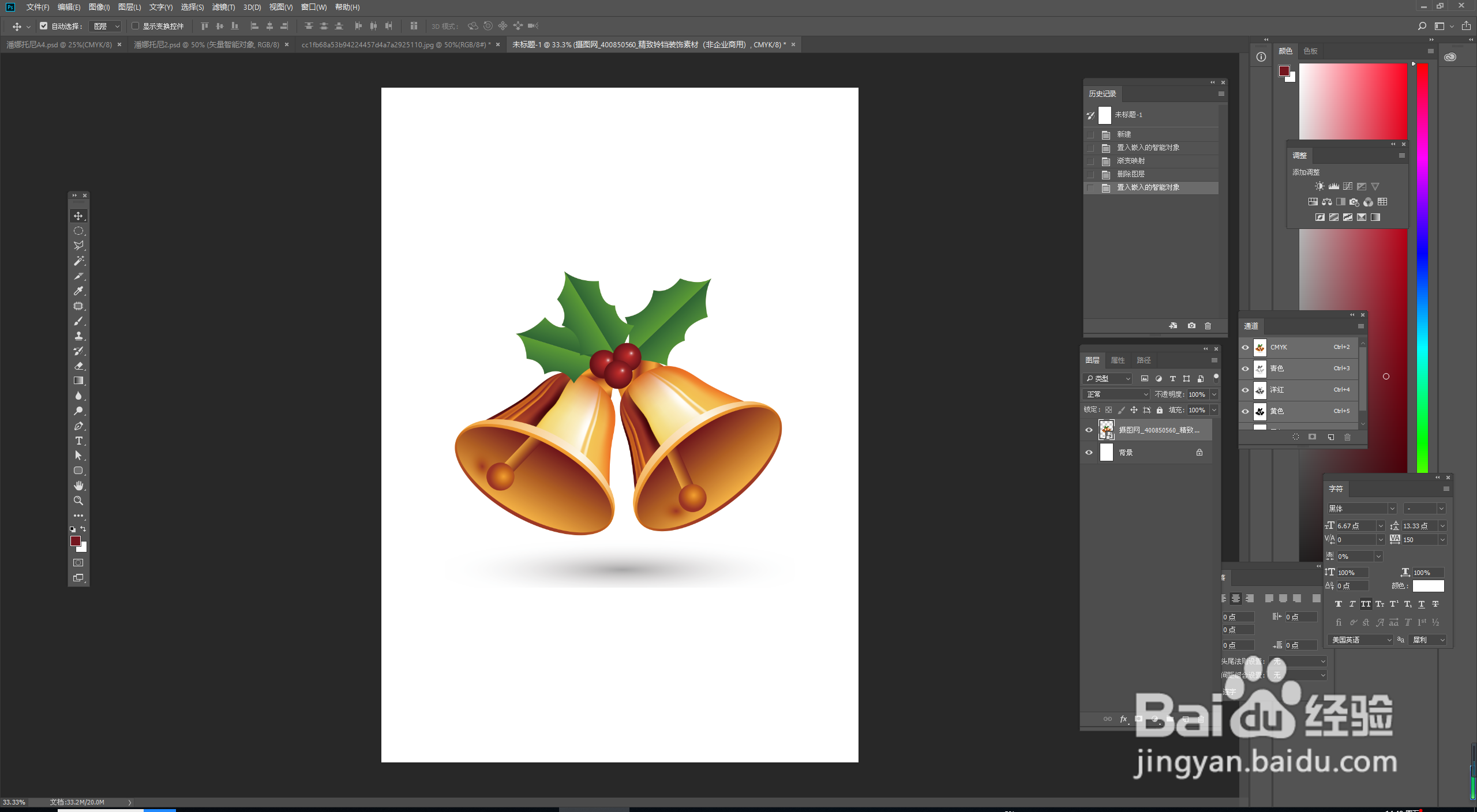
Task: Select the Hand tool
Action: [78, 486]
